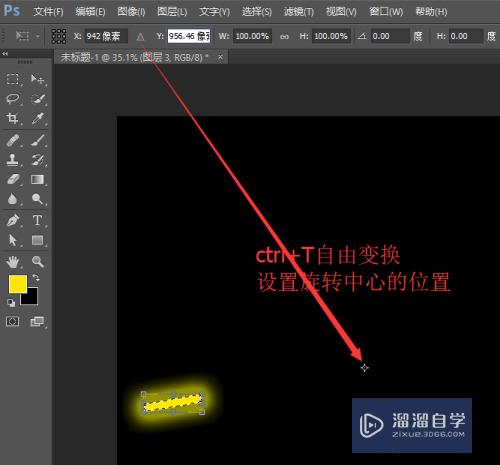
Task: Close the 未标题-1 document tab
Action: (220, 57)
